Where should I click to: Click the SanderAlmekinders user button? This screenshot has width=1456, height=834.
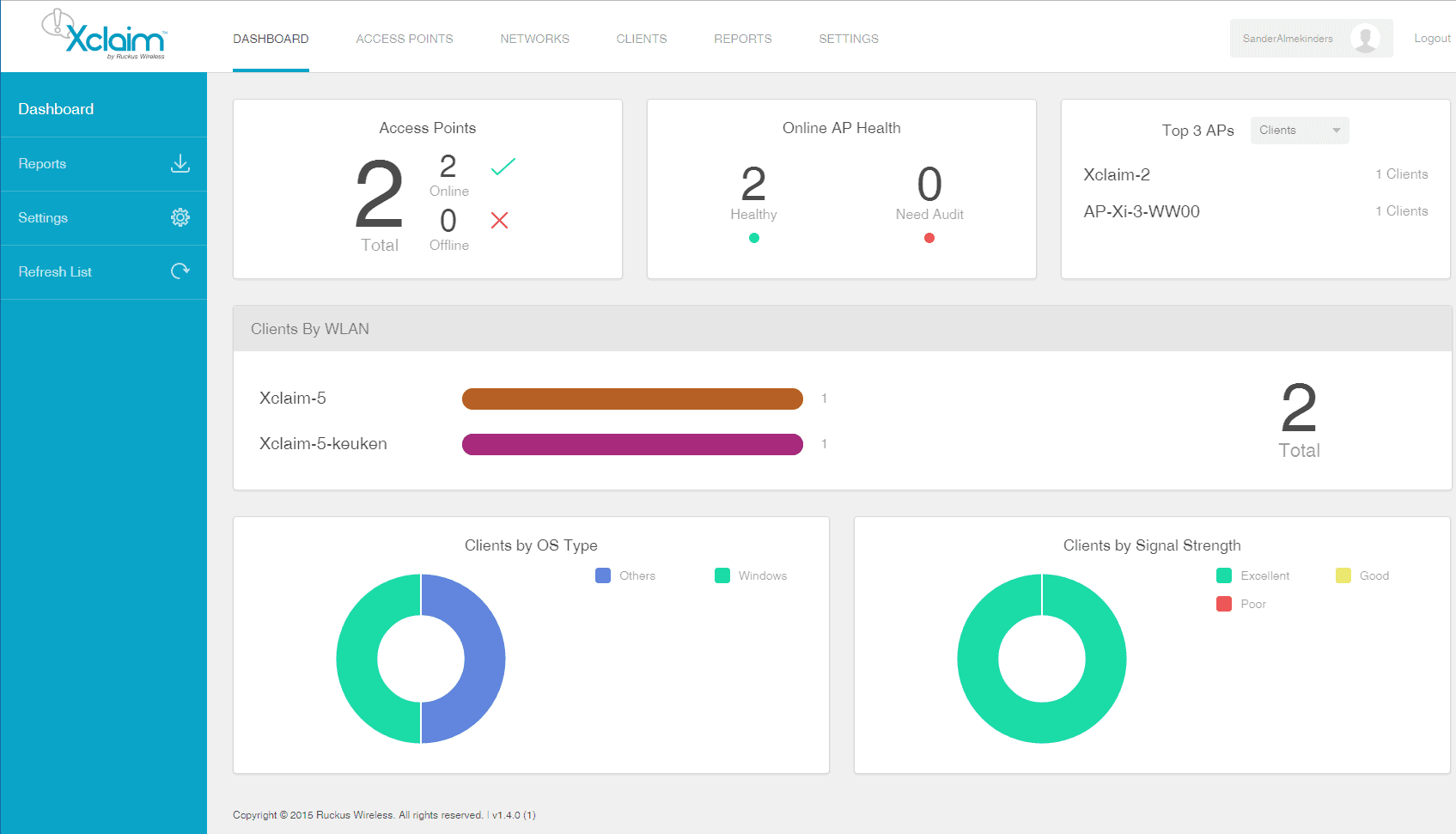[1312, 39]
